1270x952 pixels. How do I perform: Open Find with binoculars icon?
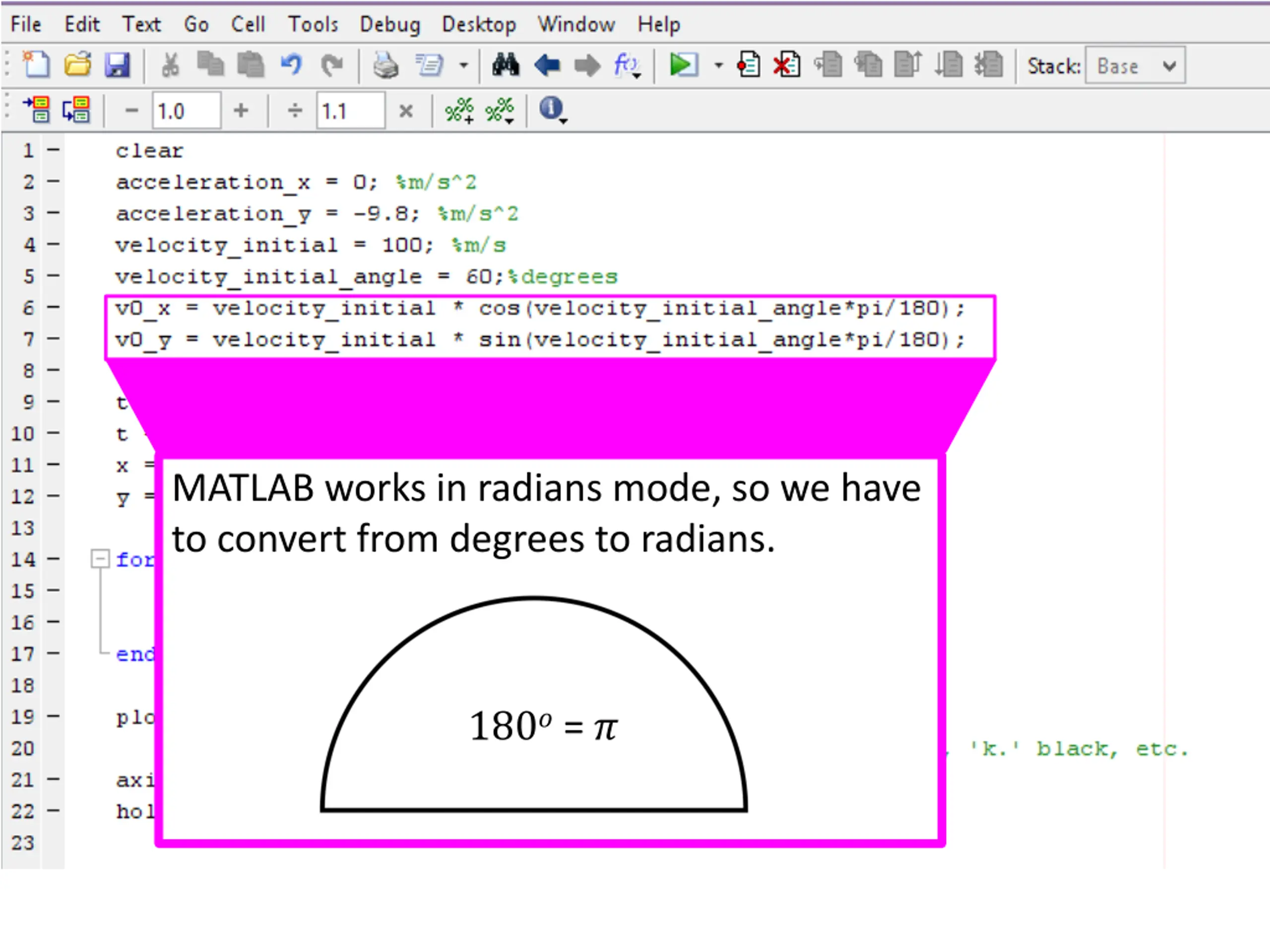(506, 64)
